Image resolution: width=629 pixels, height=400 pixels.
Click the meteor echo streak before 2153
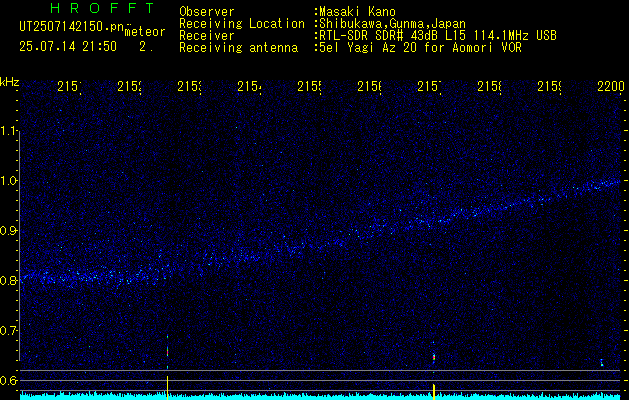pos(167,351)
